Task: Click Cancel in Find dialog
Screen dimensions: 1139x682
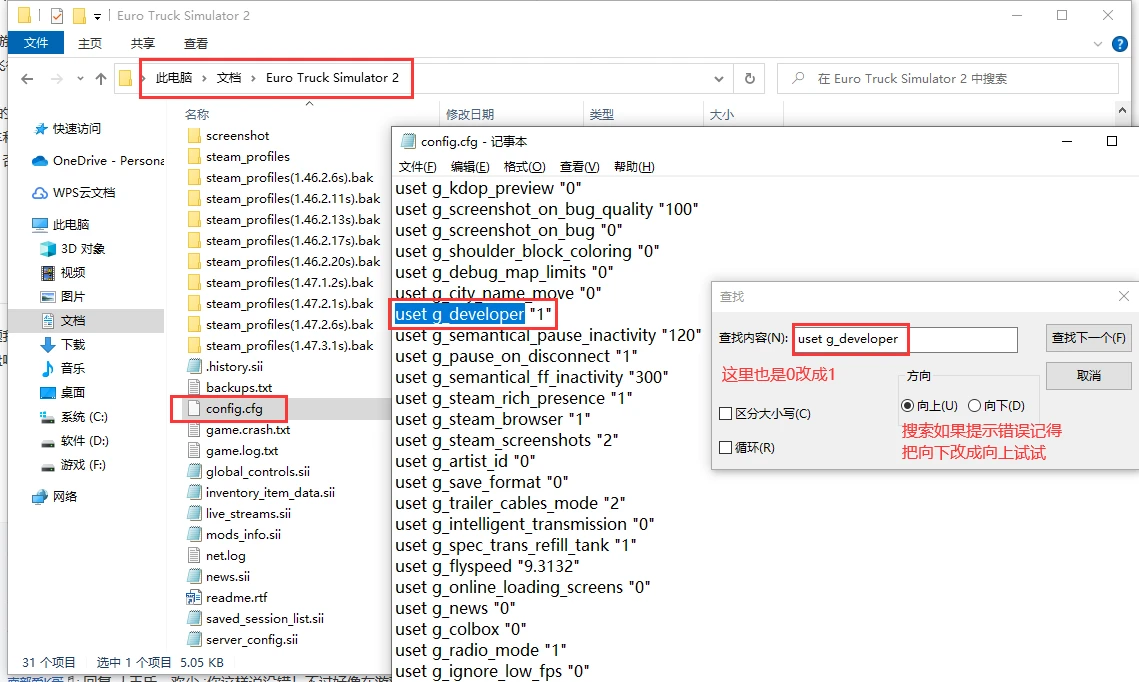Action: tap(1088, 375)
